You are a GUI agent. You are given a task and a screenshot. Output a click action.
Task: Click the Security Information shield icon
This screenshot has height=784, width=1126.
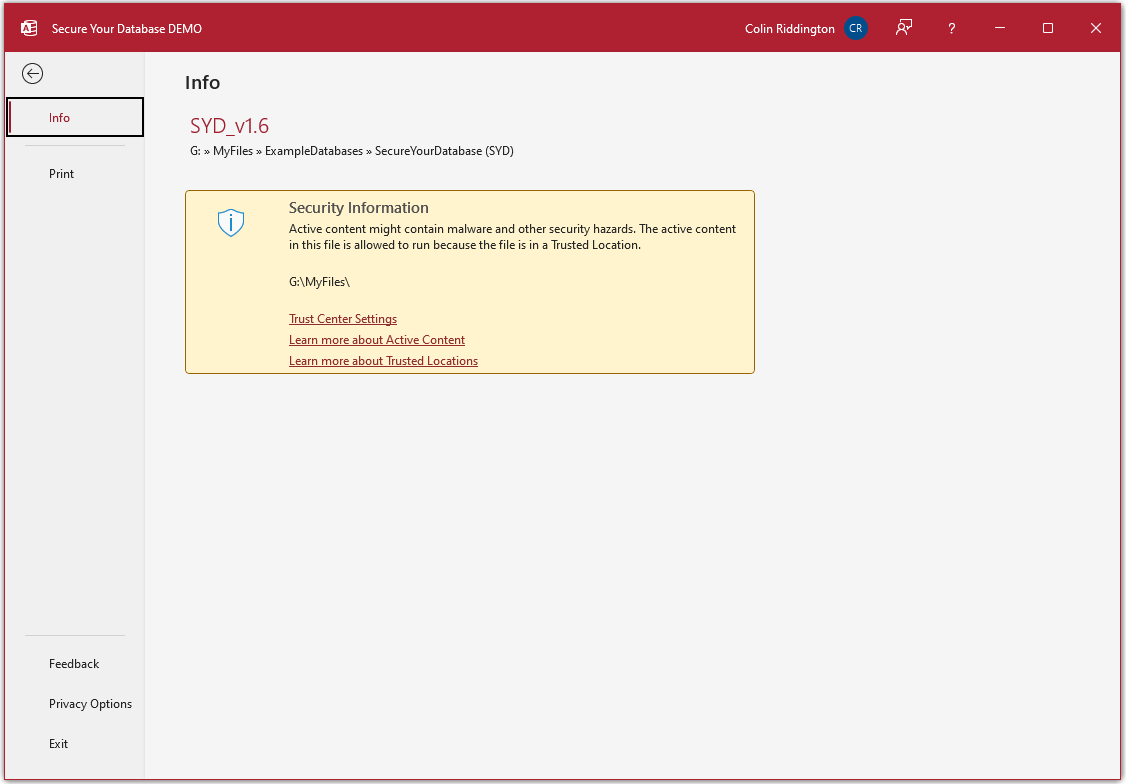231,223
